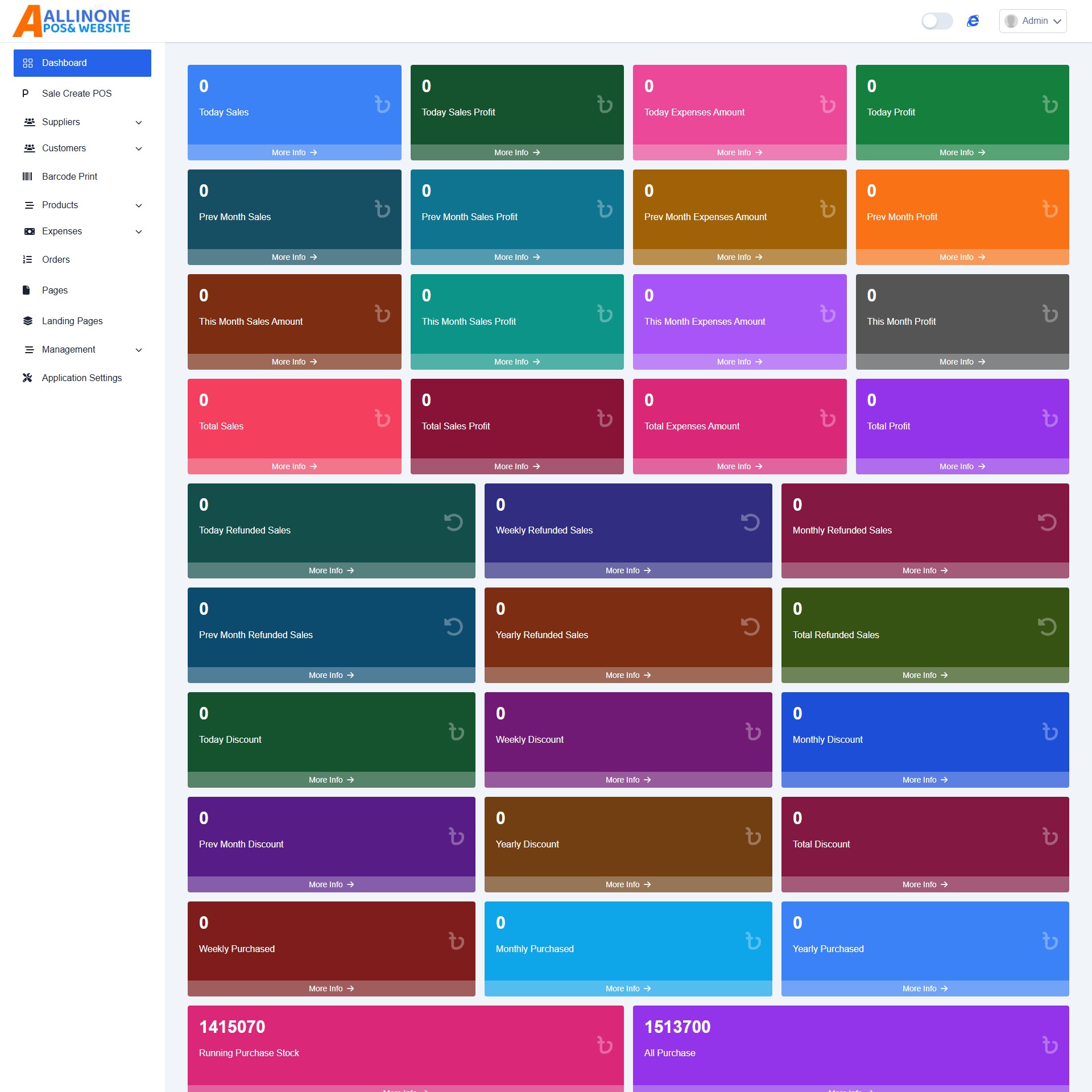Screen dimensions: 1092x1092
Task: Open the Dashboard menu item
Action: [x=82, y=63]
